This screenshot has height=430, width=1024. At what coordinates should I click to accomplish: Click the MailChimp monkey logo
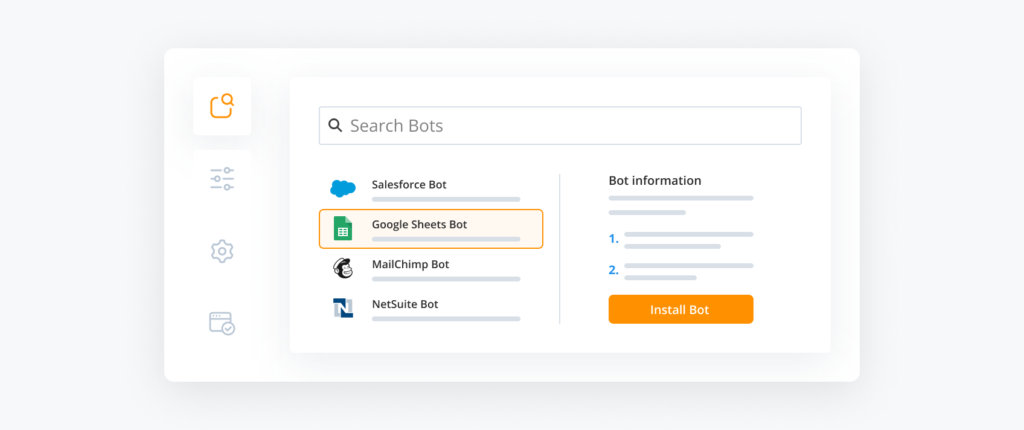[x=343, y=268]
